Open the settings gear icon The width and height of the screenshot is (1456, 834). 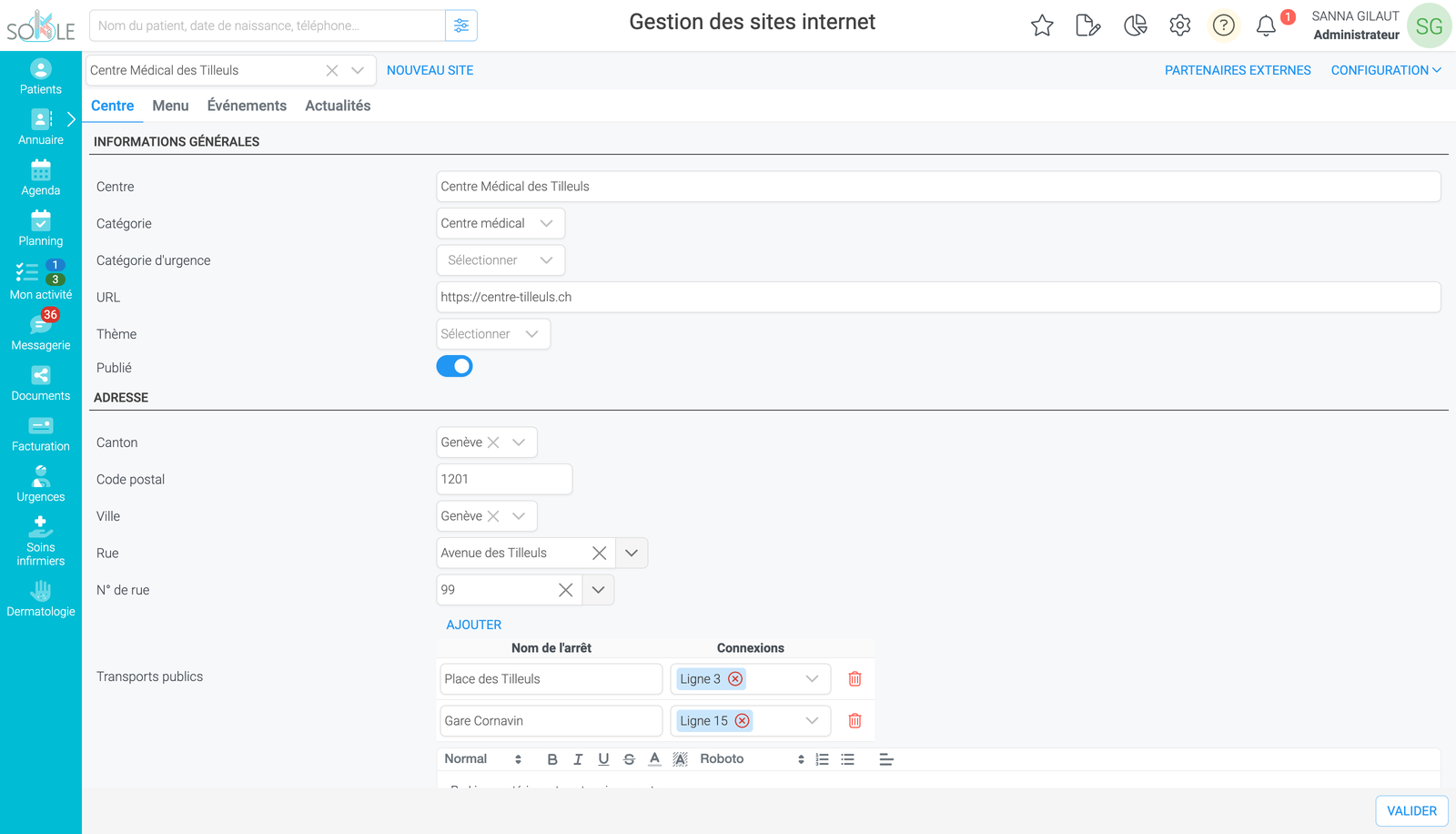click(1180, 25)
